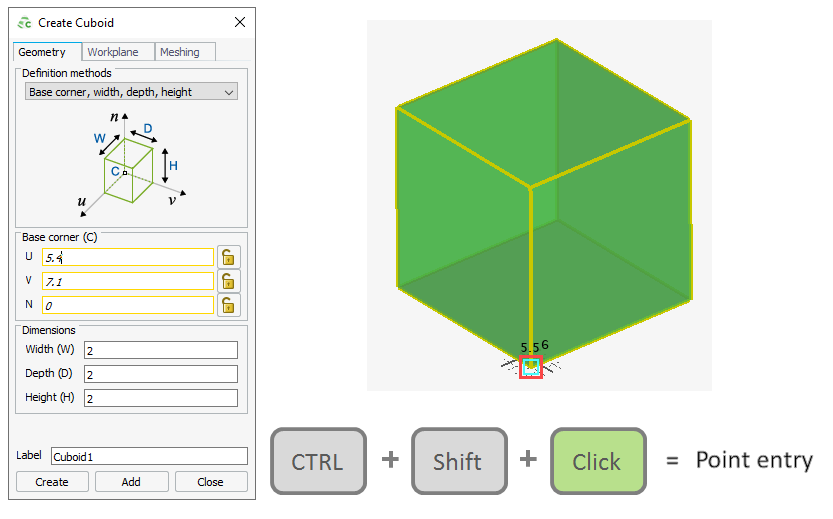Click the CADFEKO logo in title bar

coord(25,22)
